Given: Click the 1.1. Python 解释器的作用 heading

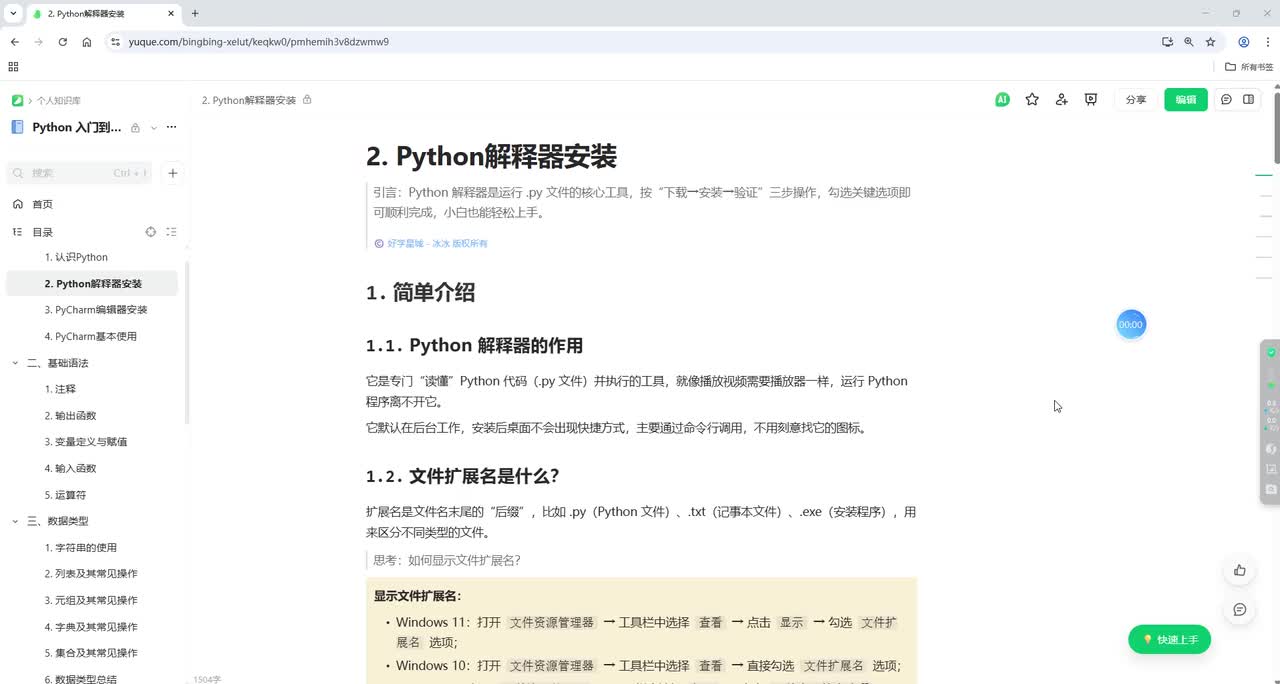Looking at the screenshot, I should tap(474, 346).
